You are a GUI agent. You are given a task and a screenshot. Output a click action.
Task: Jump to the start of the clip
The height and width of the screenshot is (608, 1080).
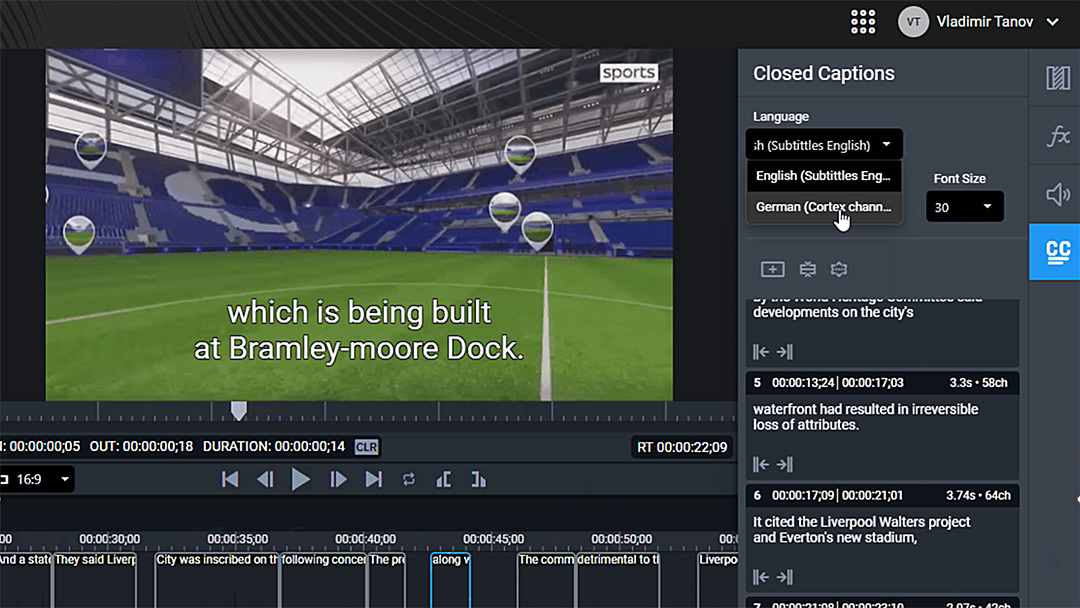pyautogui.click(x=230, y=480)
